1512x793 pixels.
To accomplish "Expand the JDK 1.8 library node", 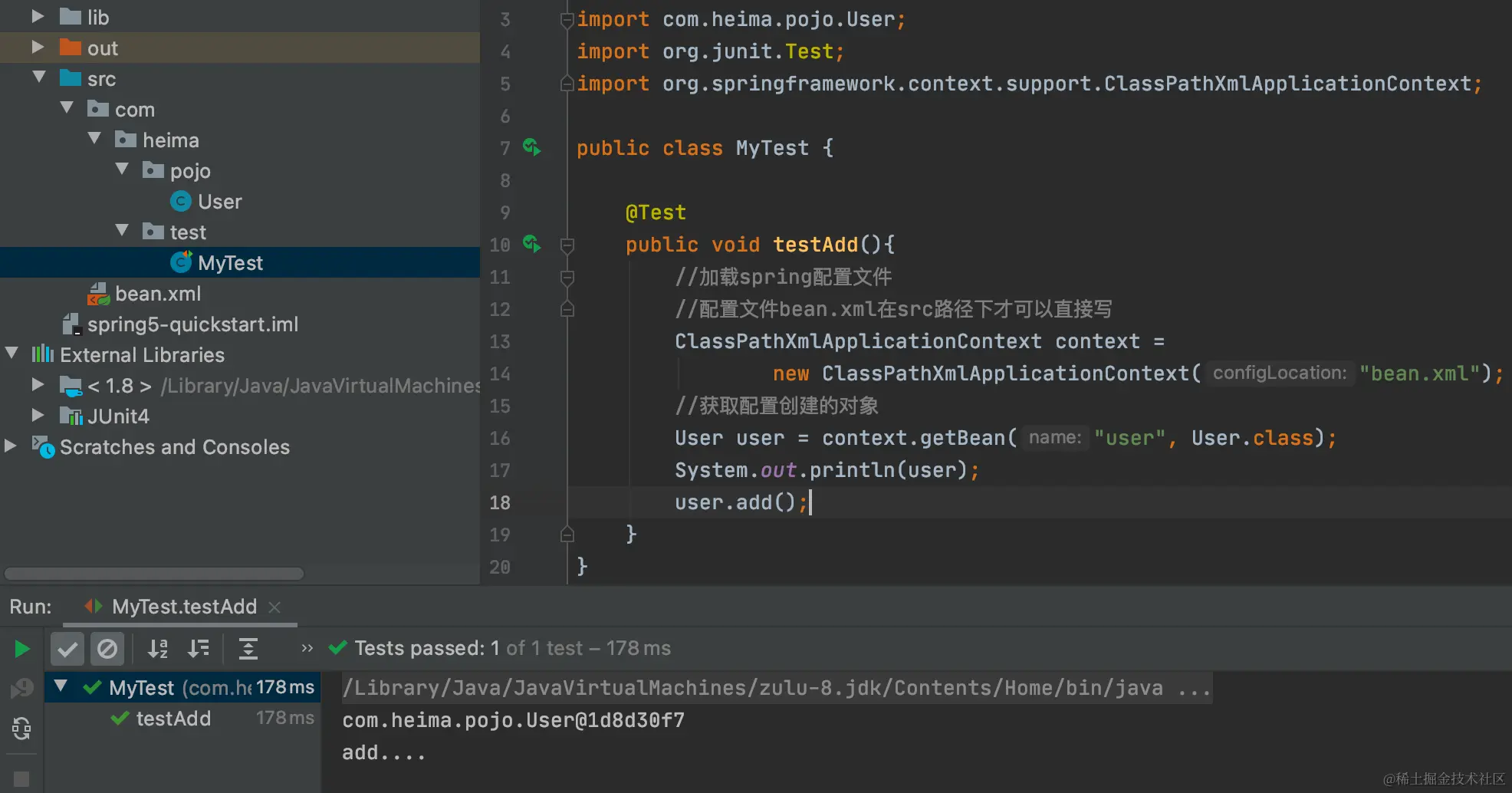I will [x=37, y=385].
